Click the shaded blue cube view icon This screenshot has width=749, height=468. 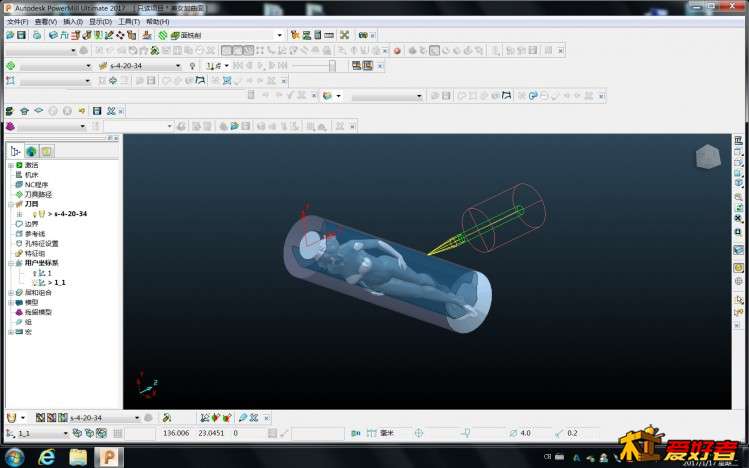click(738, 250)
